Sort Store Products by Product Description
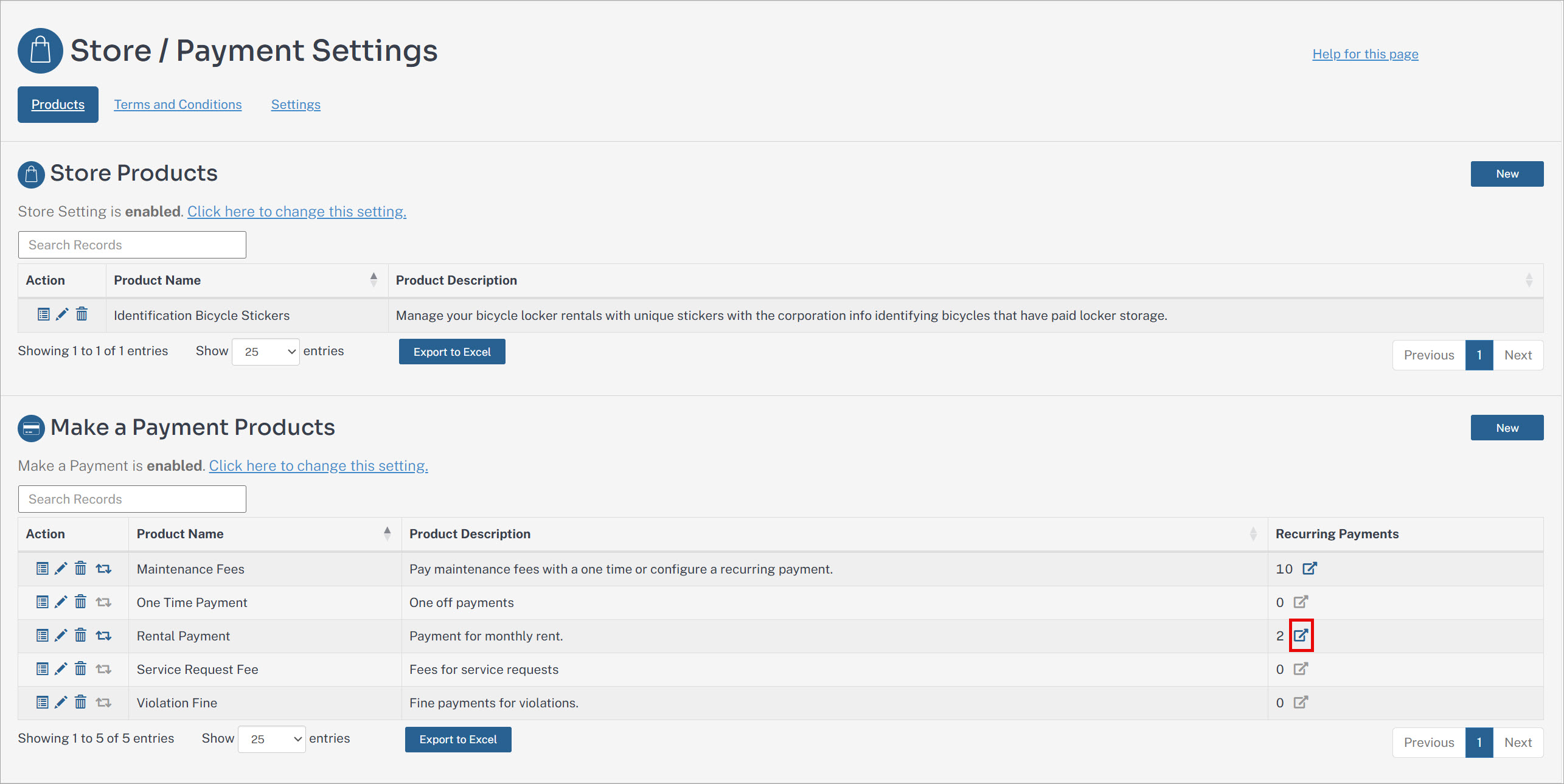This screenshot has width=1564, height=784. pos(965,280)
